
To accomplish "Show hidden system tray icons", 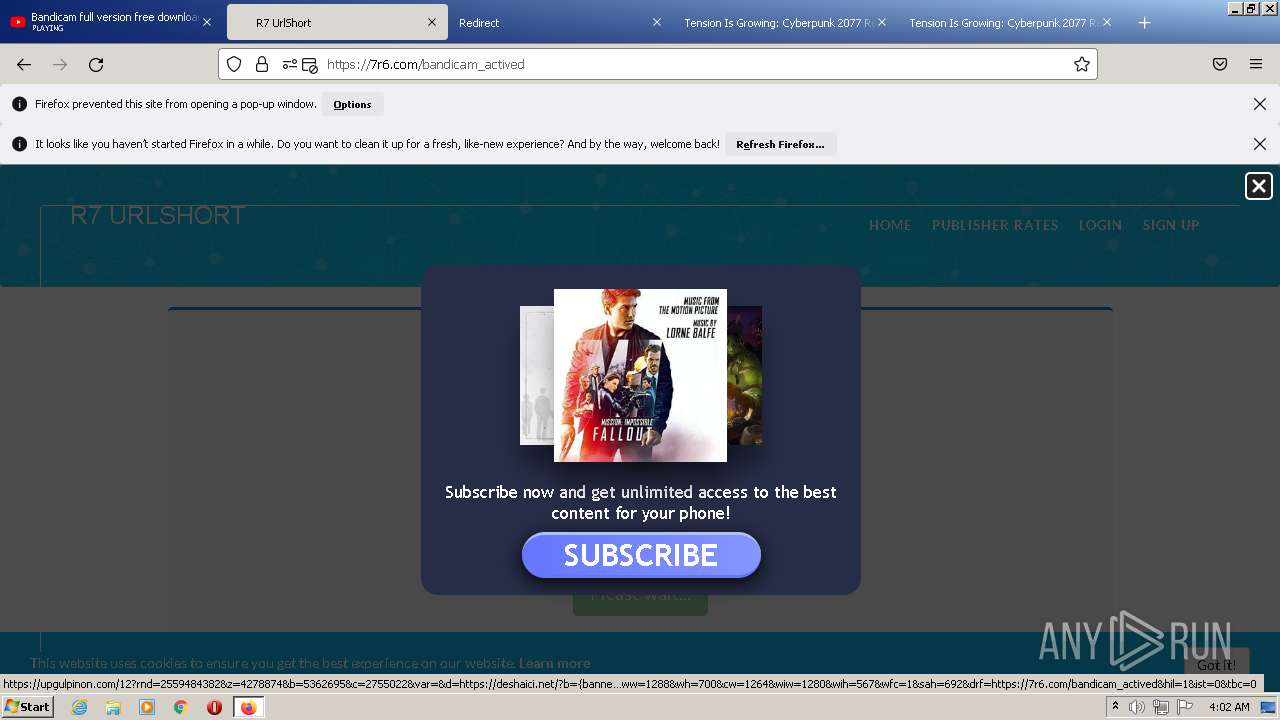I will (x=1115, y=707).
